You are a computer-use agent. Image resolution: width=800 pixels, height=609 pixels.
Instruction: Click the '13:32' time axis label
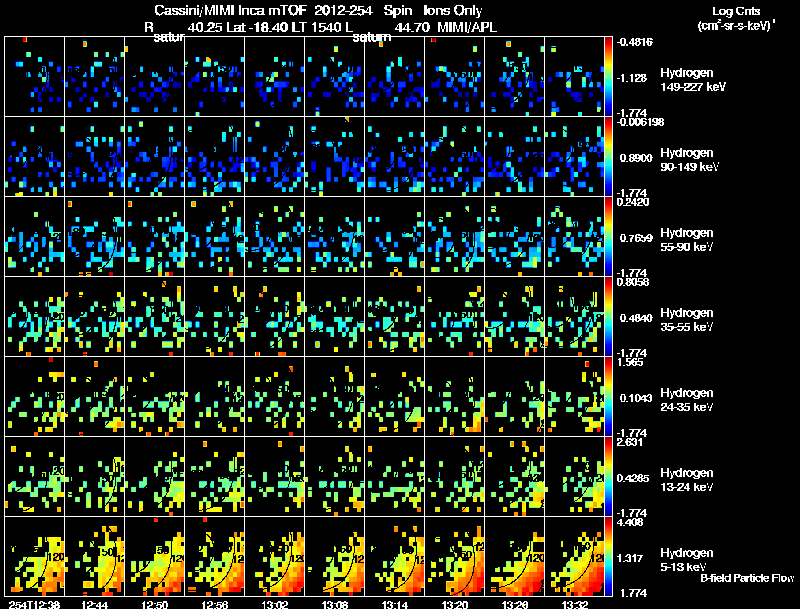pos(575,604)
